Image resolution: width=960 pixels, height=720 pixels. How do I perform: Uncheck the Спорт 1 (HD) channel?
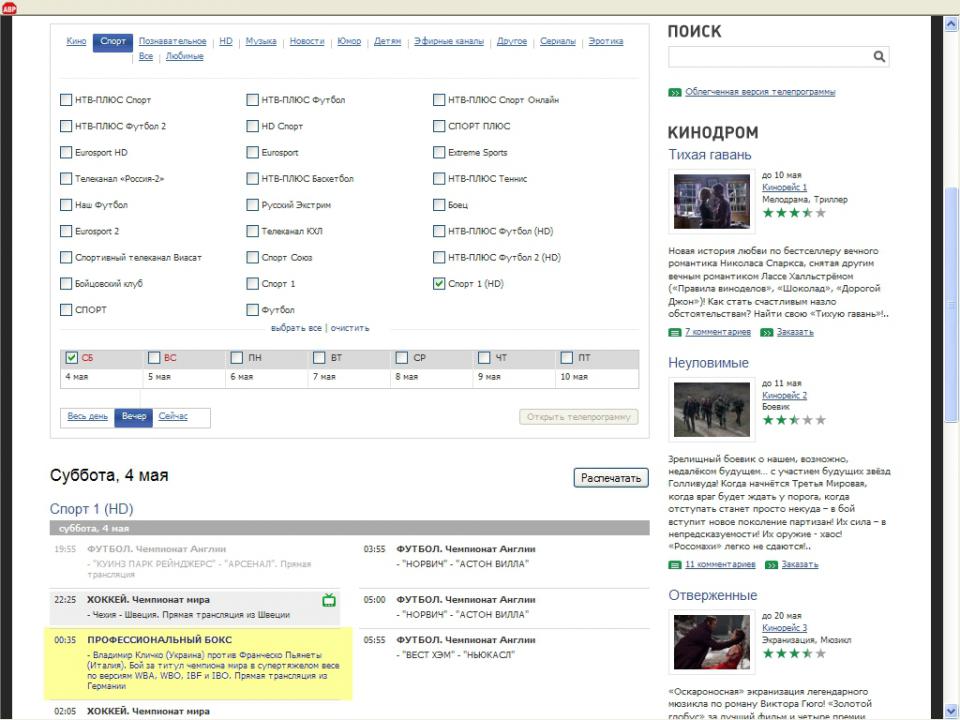[439, 284]
